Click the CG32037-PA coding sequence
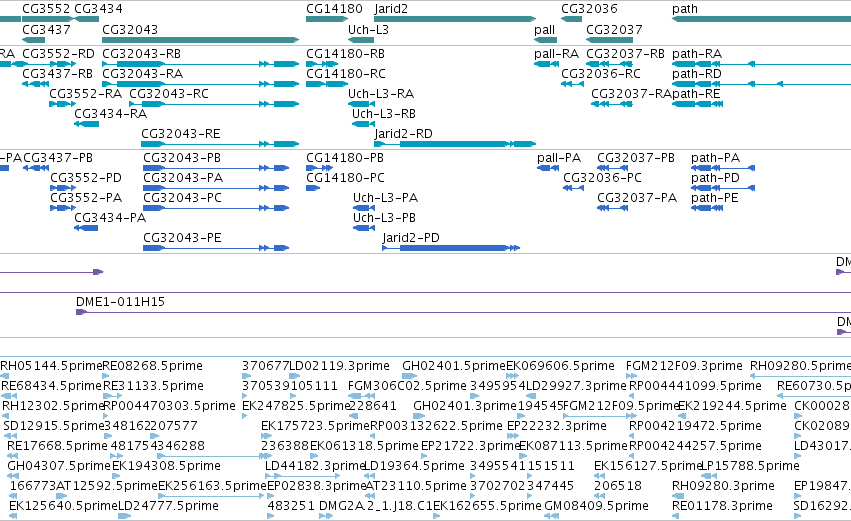This screenshot has height=521, width=851. [637, 198]
